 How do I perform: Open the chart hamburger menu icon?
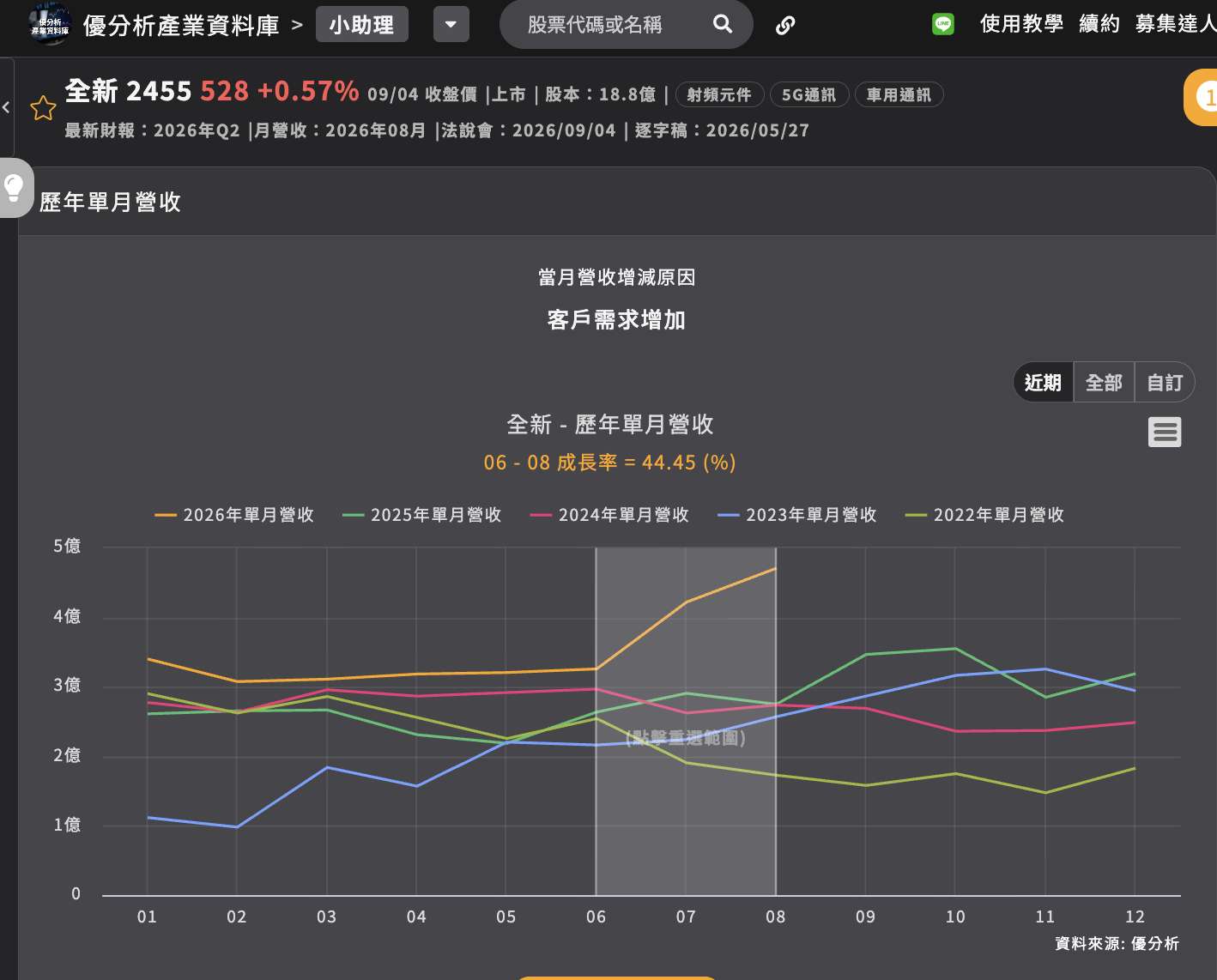coord(1165,432)
